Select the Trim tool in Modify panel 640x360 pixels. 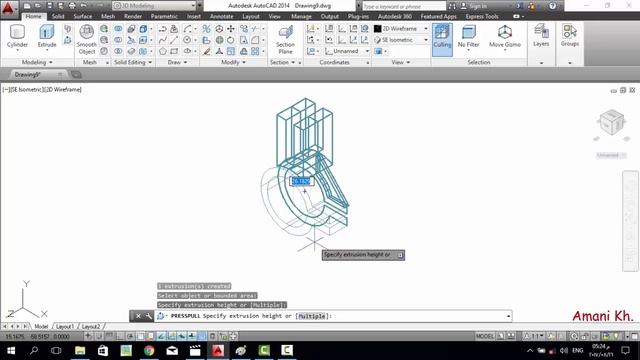click(255, 29)
